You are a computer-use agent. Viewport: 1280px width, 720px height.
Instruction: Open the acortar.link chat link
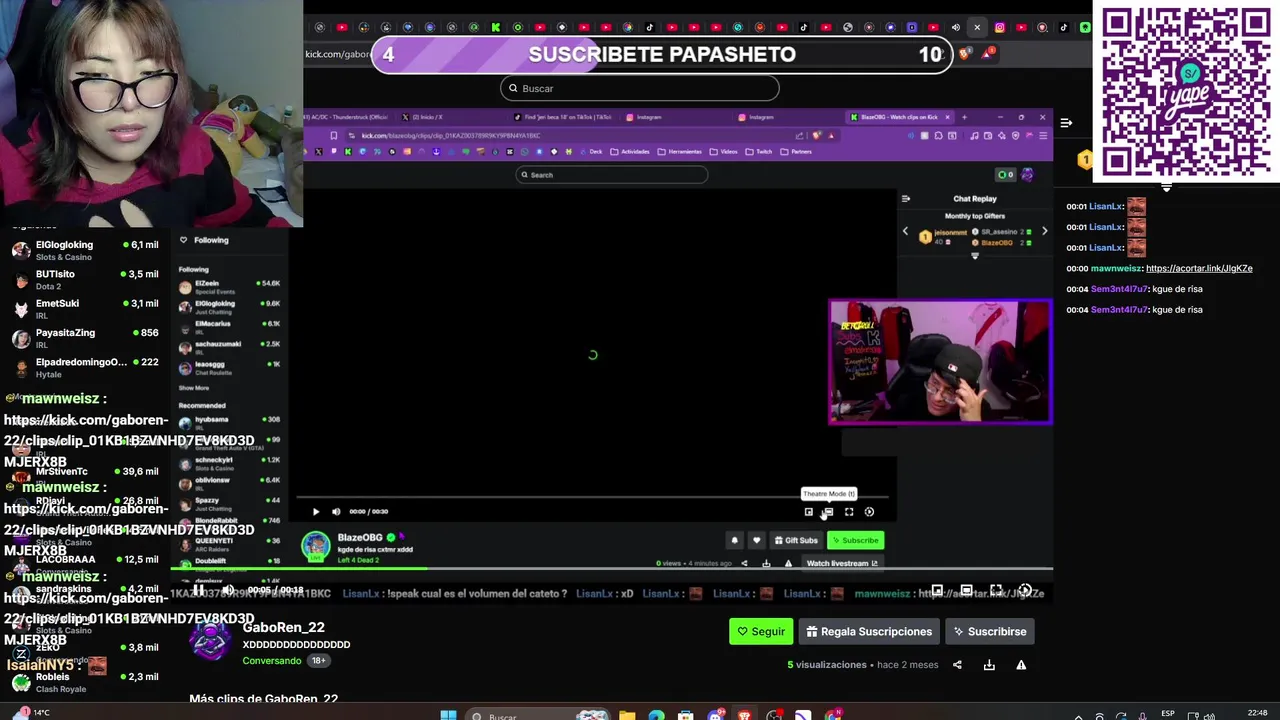(1199, 268)
